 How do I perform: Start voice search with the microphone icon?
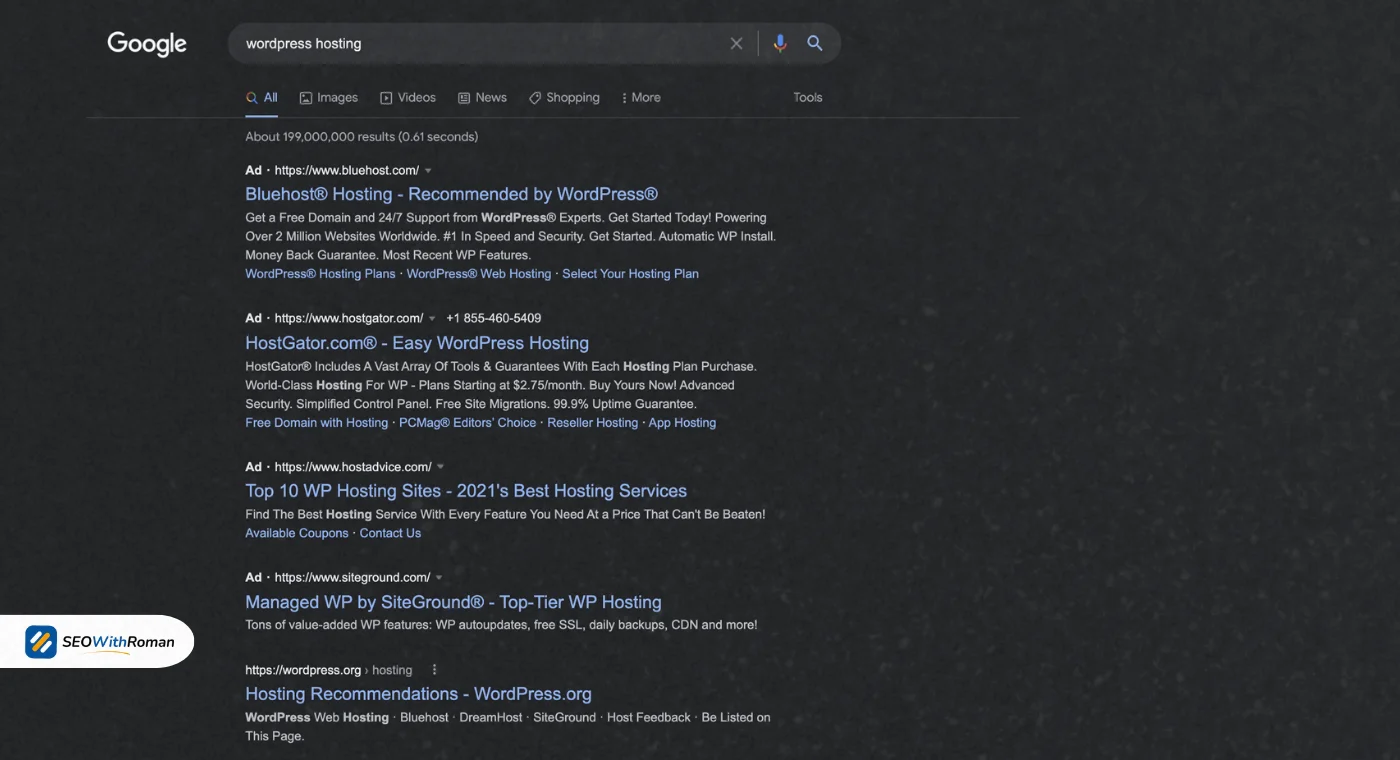[x=780, y=43]
